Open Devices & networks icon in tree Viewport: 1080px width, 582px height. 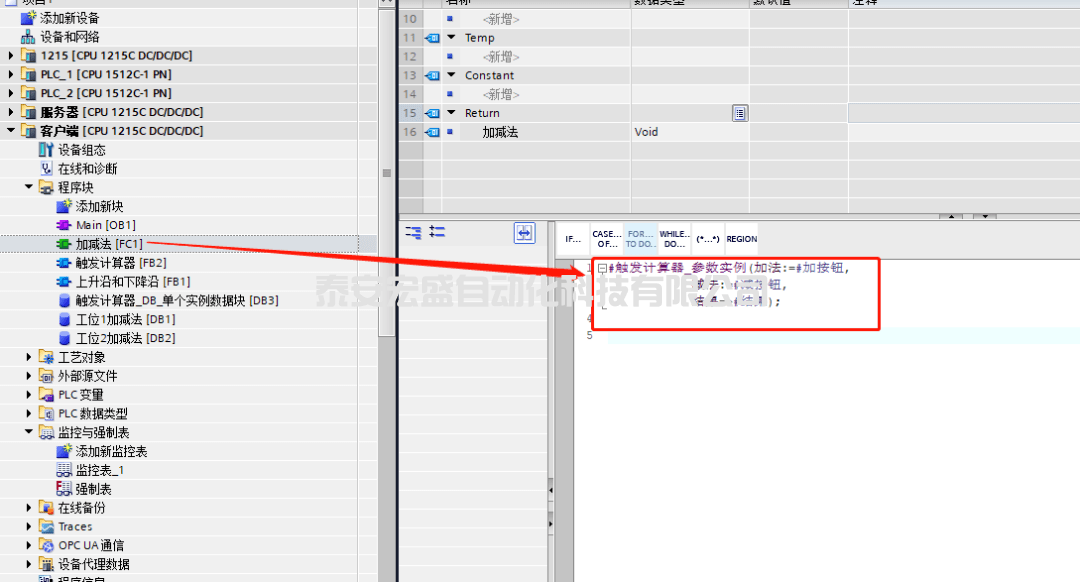pyautogui.click(x=28, y=37)
